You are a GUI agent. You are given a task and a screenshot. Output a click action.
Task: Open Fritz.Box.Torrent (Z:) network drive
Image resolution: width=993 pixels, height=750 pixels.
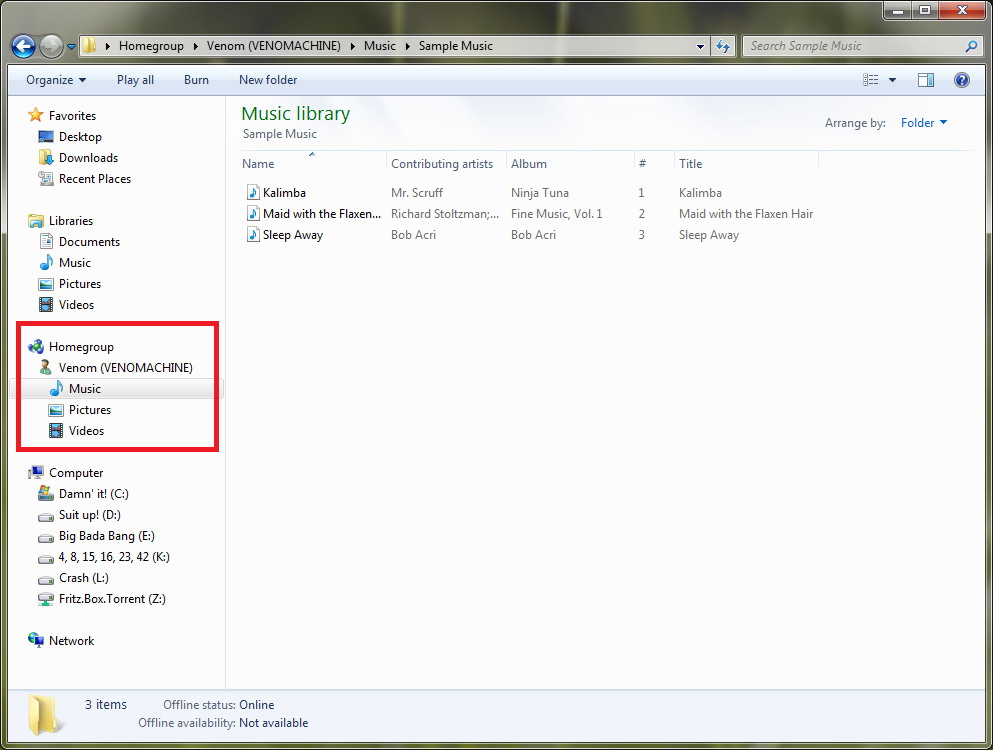click(112, 599)
